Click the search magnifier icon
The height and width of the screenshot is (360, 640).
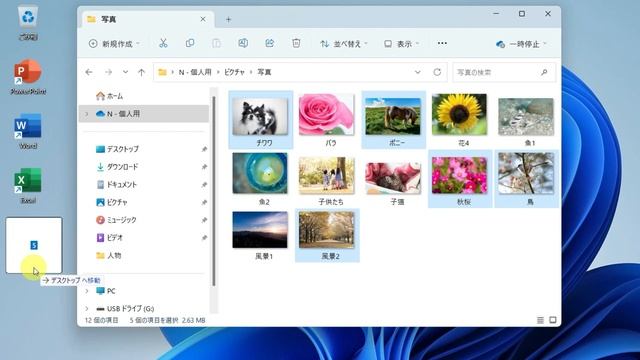coord(544,72)
